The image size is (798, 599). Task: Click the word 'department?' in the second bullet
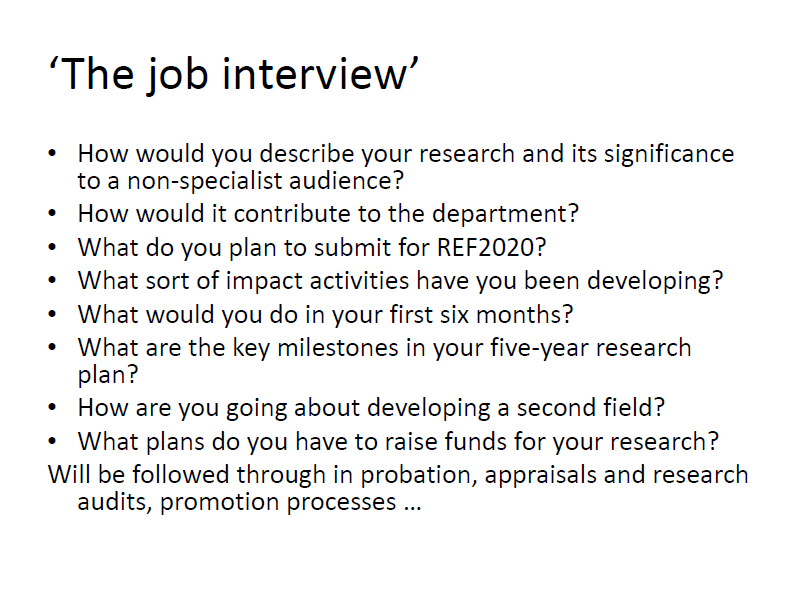[505, 214]
